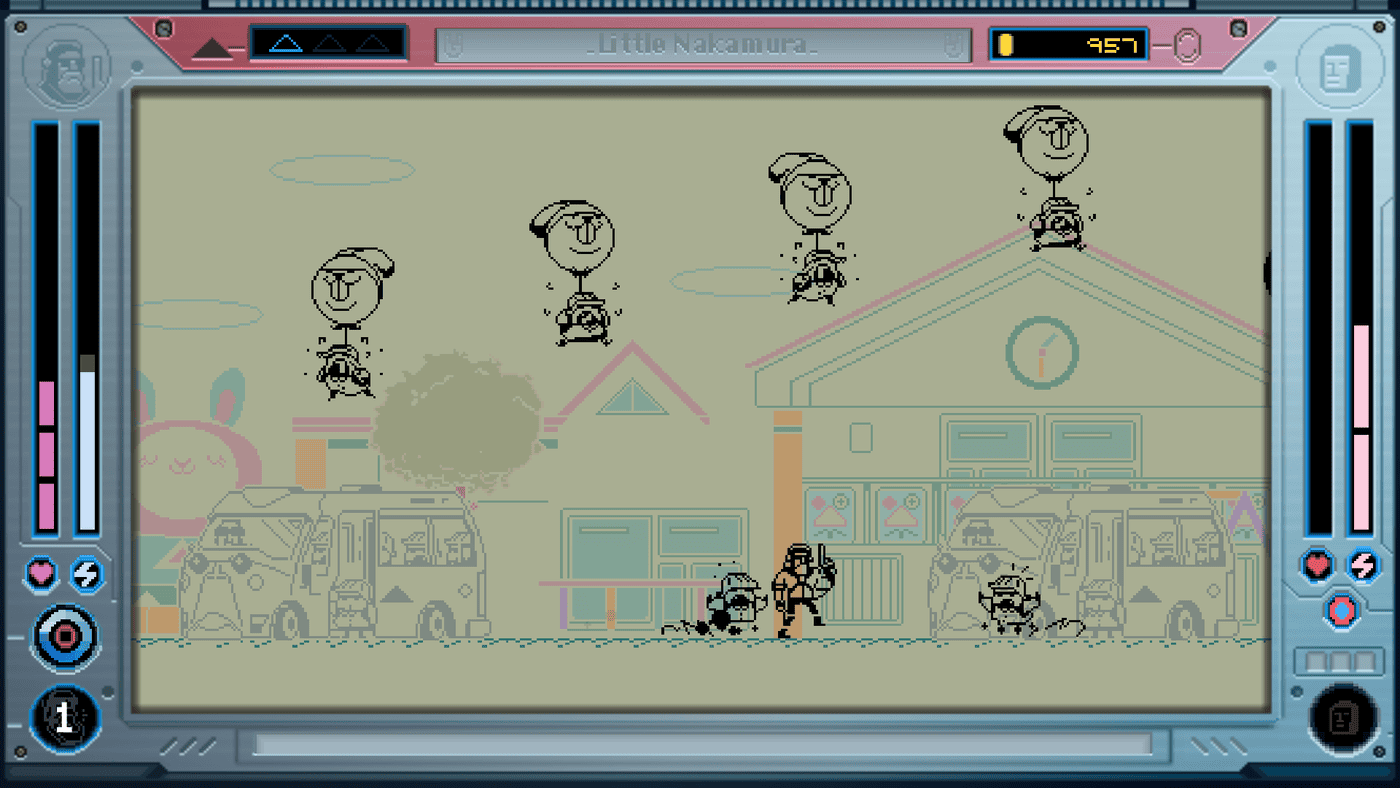Viewport: 1400px width, 788px height.
Task: Click the left panel heart icon
Action: point(41,573)
